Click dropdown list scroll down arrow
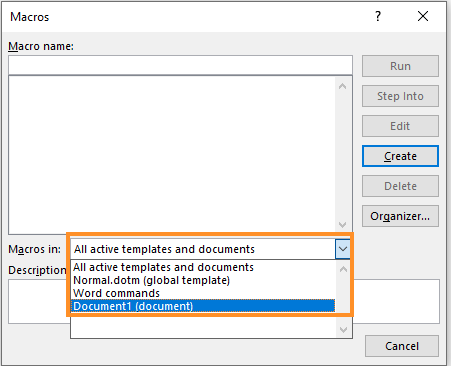 tap(343, 330)
